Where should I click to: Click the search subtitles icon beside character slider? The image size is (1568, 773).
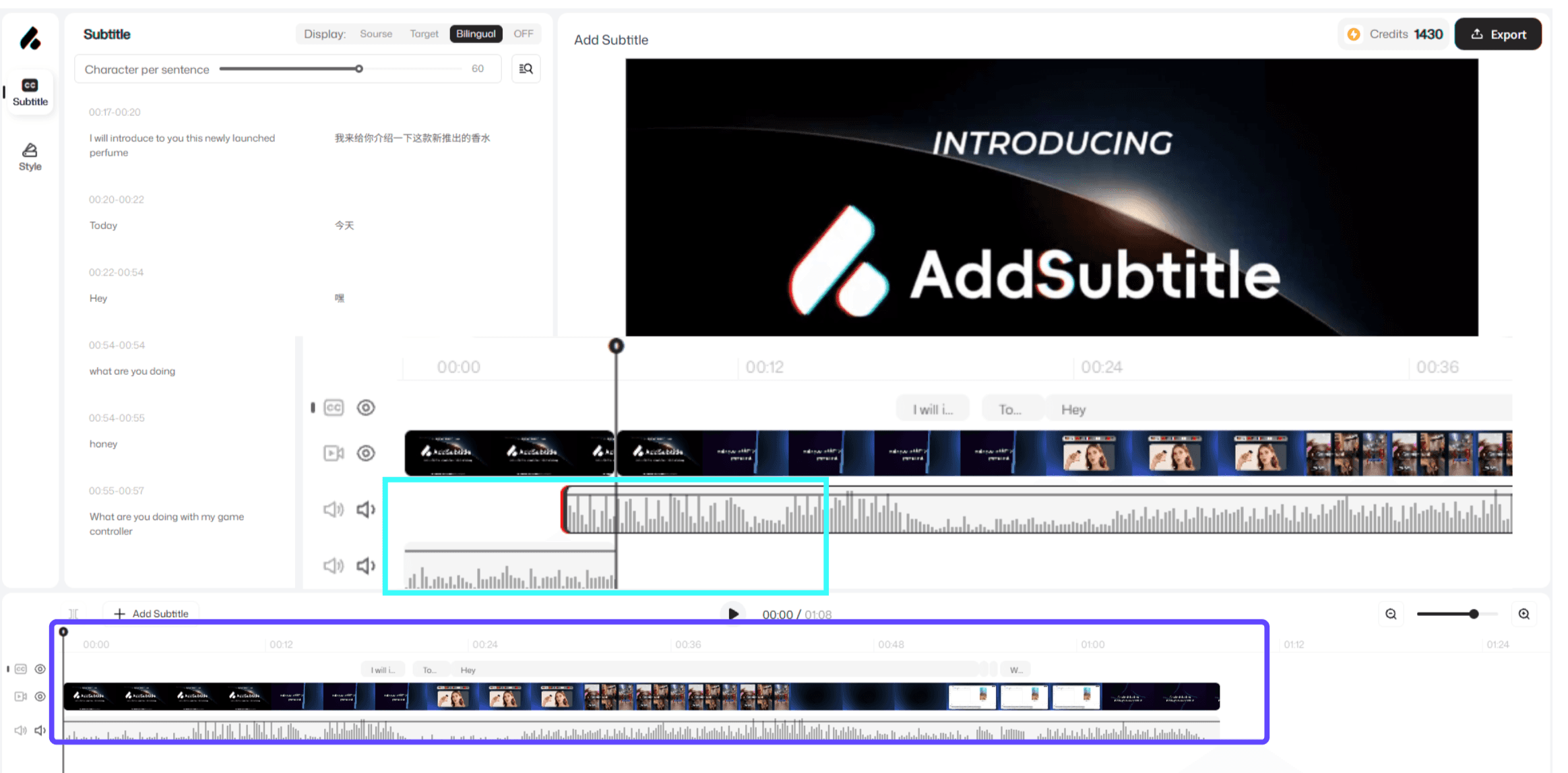click(526, 69)
